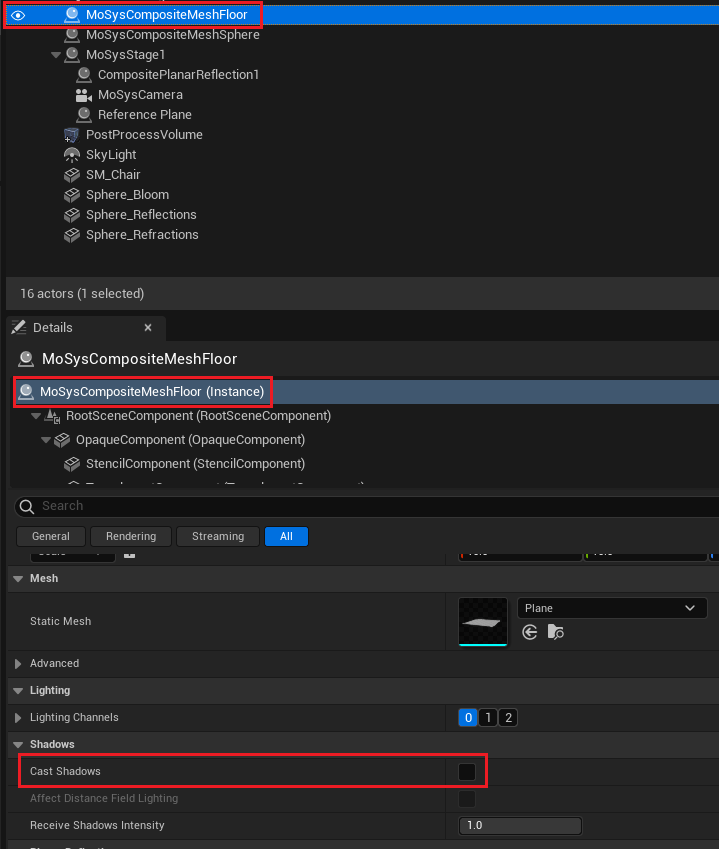Click the RootSceneComponent icon

point(52,416)
